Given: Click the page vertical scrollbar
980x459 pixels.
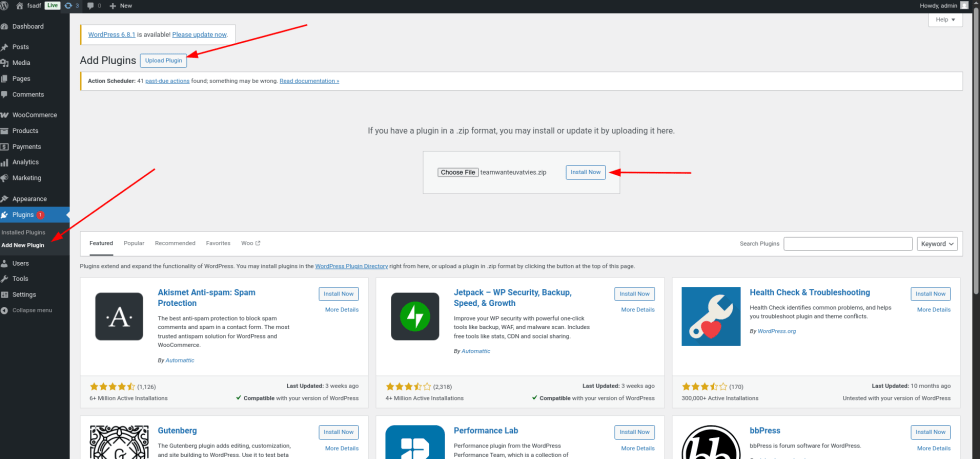Looking at the screenshot, I should tap(976, 150).
